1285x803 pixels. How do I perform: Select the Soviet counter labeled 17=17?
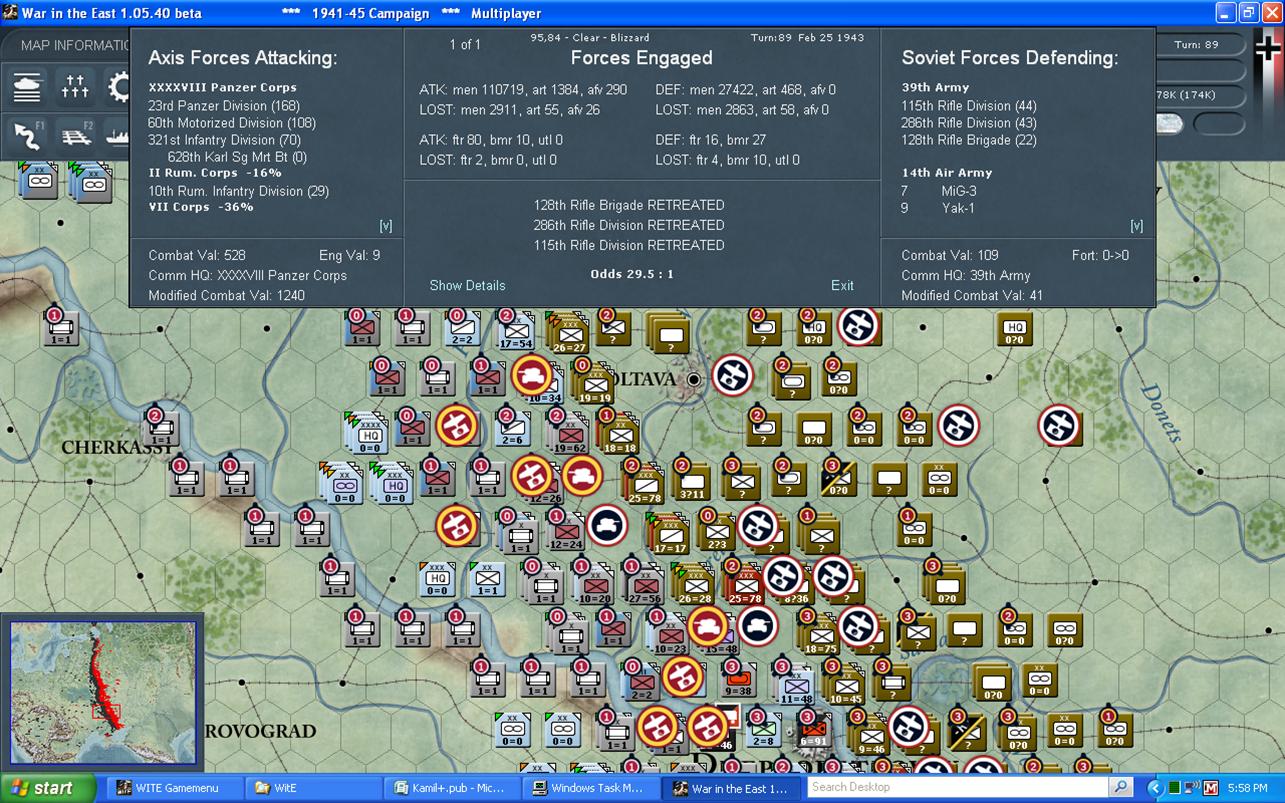click(x=669, y=534)
